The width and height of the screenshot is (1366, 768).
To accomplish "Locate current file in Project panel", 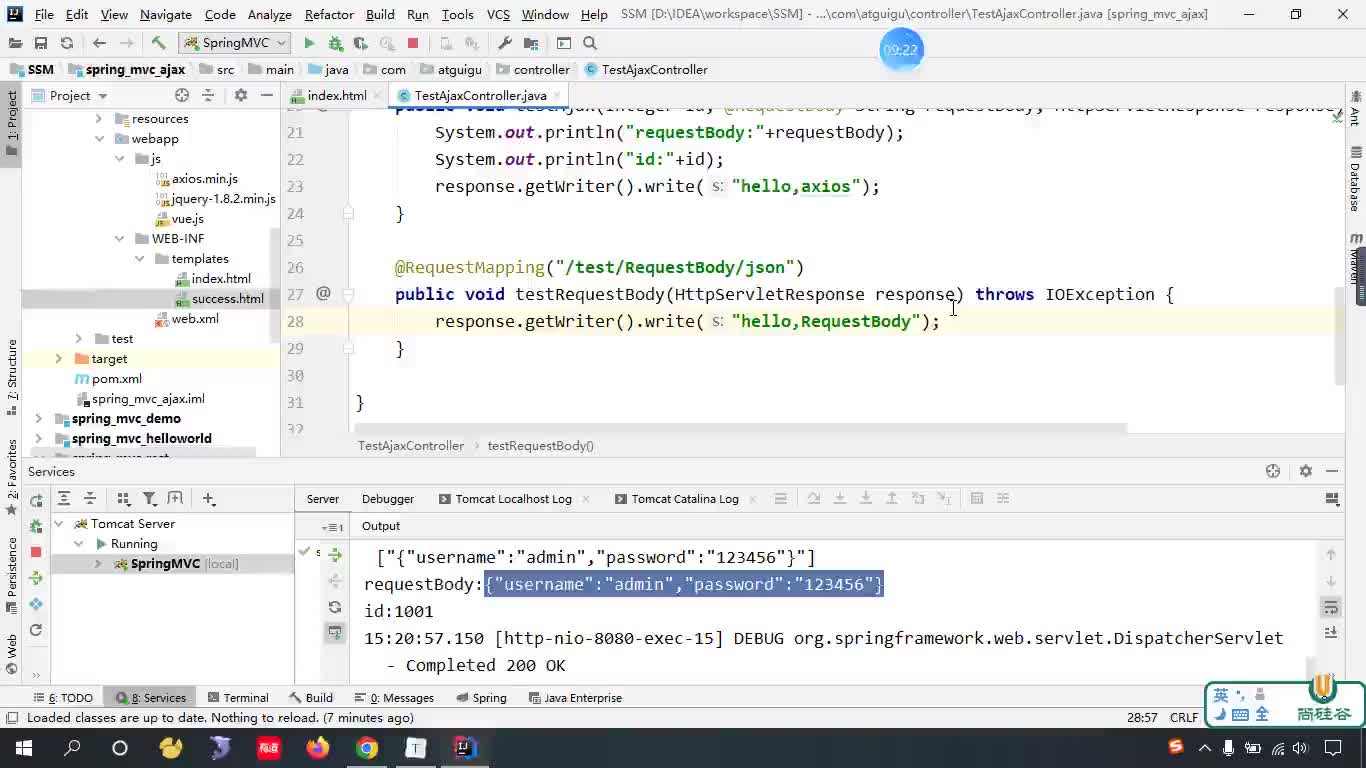I will 182,95.
